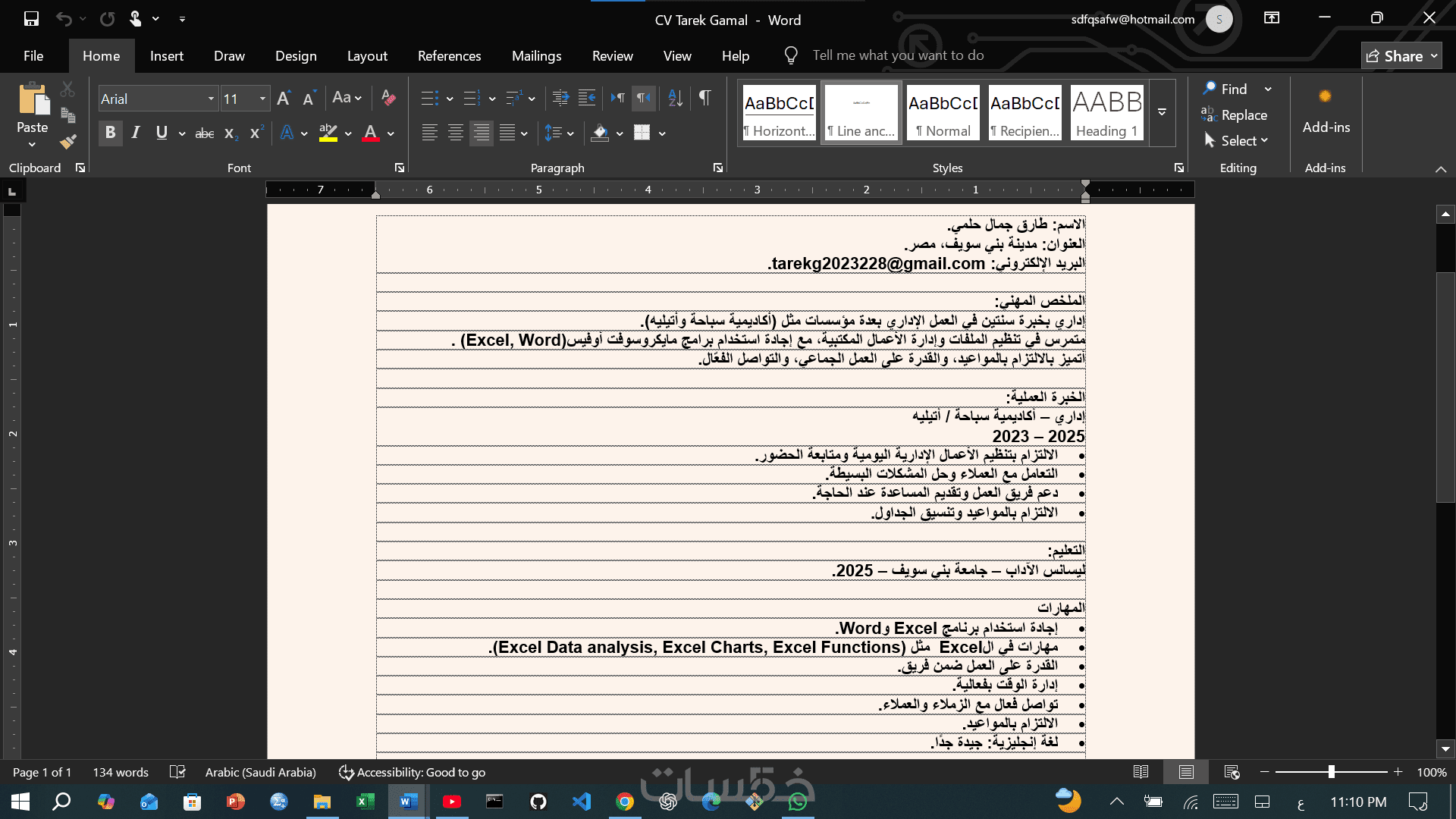Open the font size 11 dropdown
Screen dimensions: 1456x819
(x=262, y=99)
